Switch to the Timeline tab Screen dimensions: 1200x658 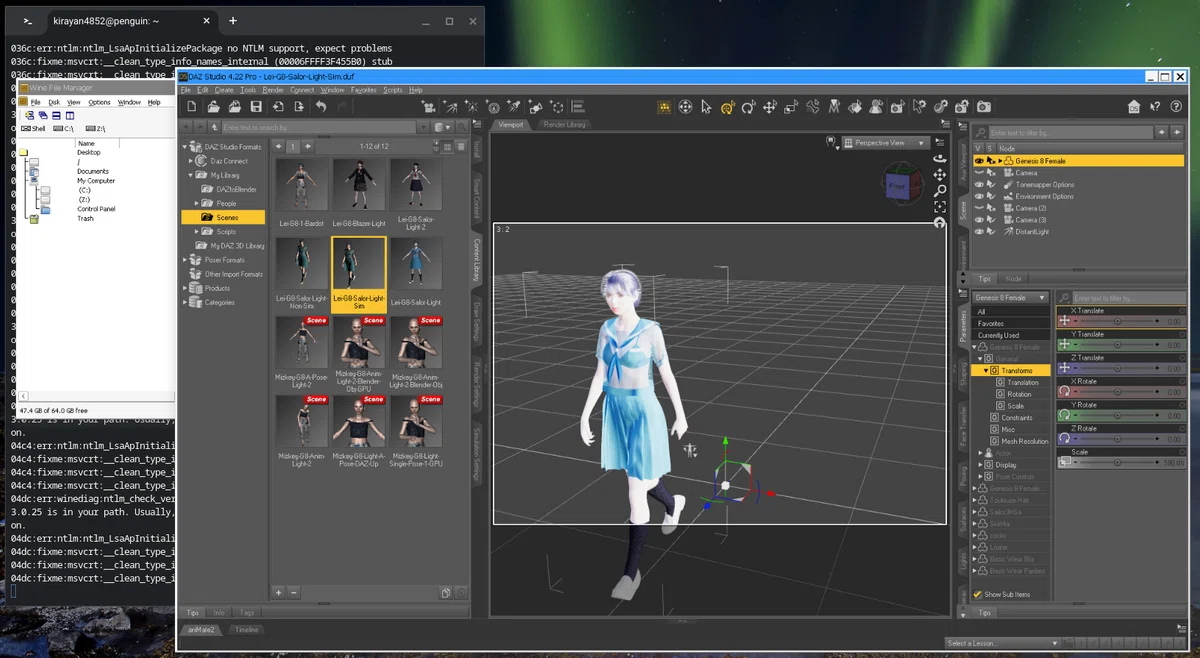point(246,630)
